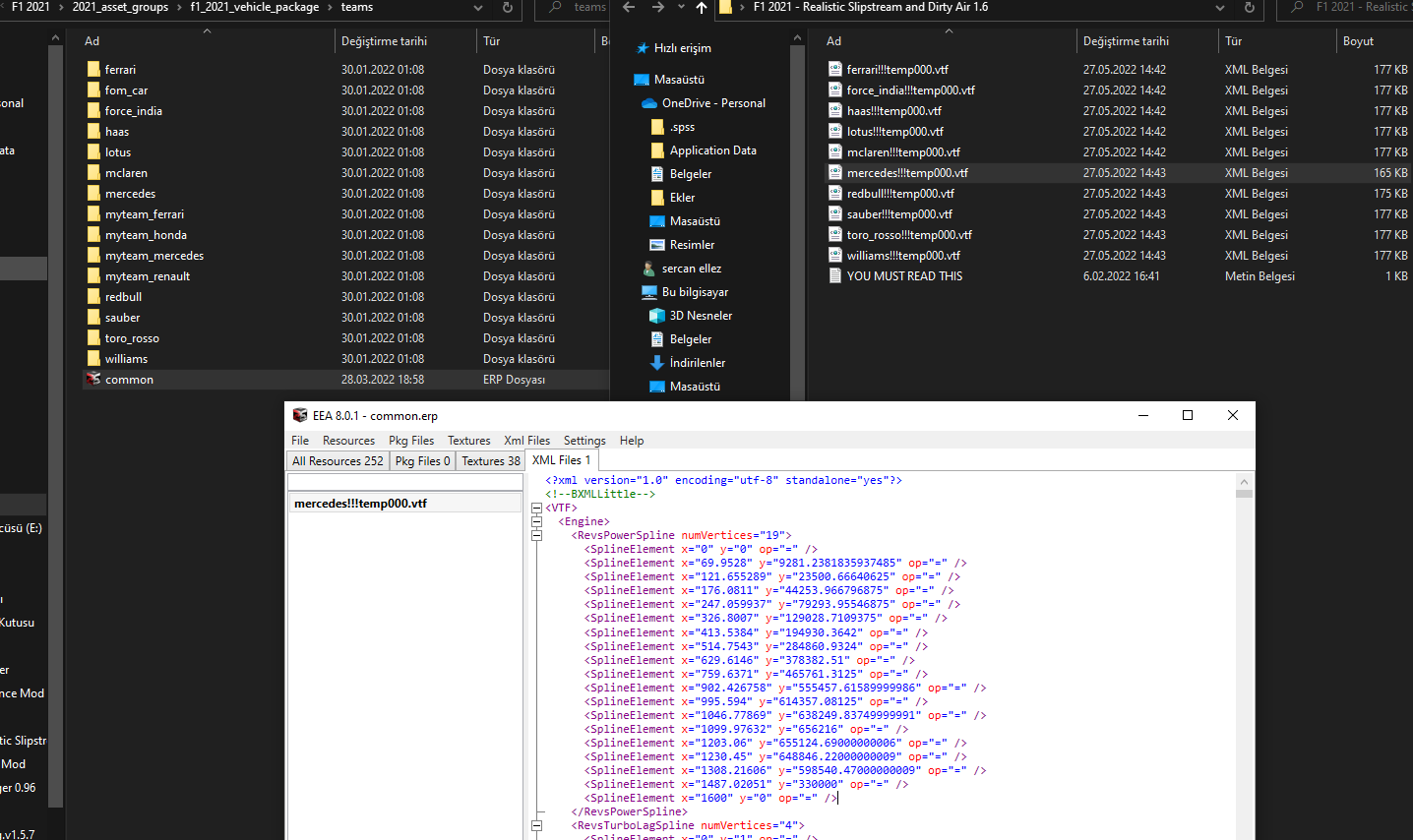Switch to Pkg Files 0 tab
This screenshot has width=1413, height=840.
(x=422, y=460)
